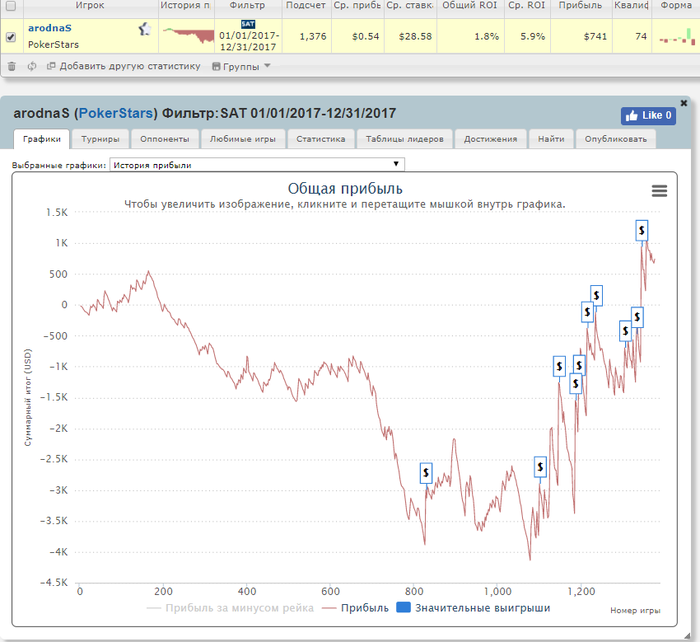Toggle the 'Прибыль' legend series
This screenshot has width=700, height=642.
click(355, 608)
